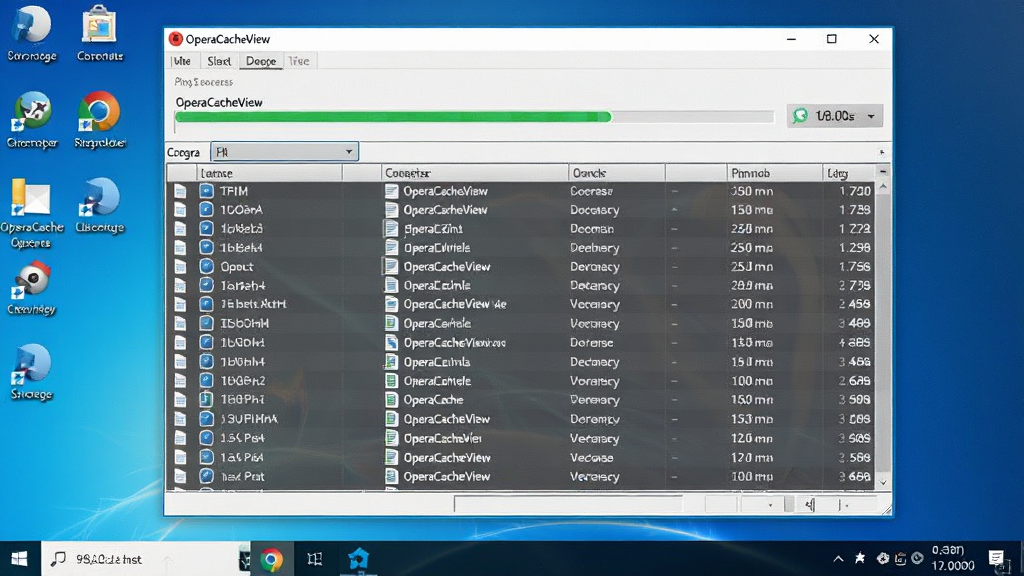Click the green refresh icon beside 18.00s

point(800,116)
